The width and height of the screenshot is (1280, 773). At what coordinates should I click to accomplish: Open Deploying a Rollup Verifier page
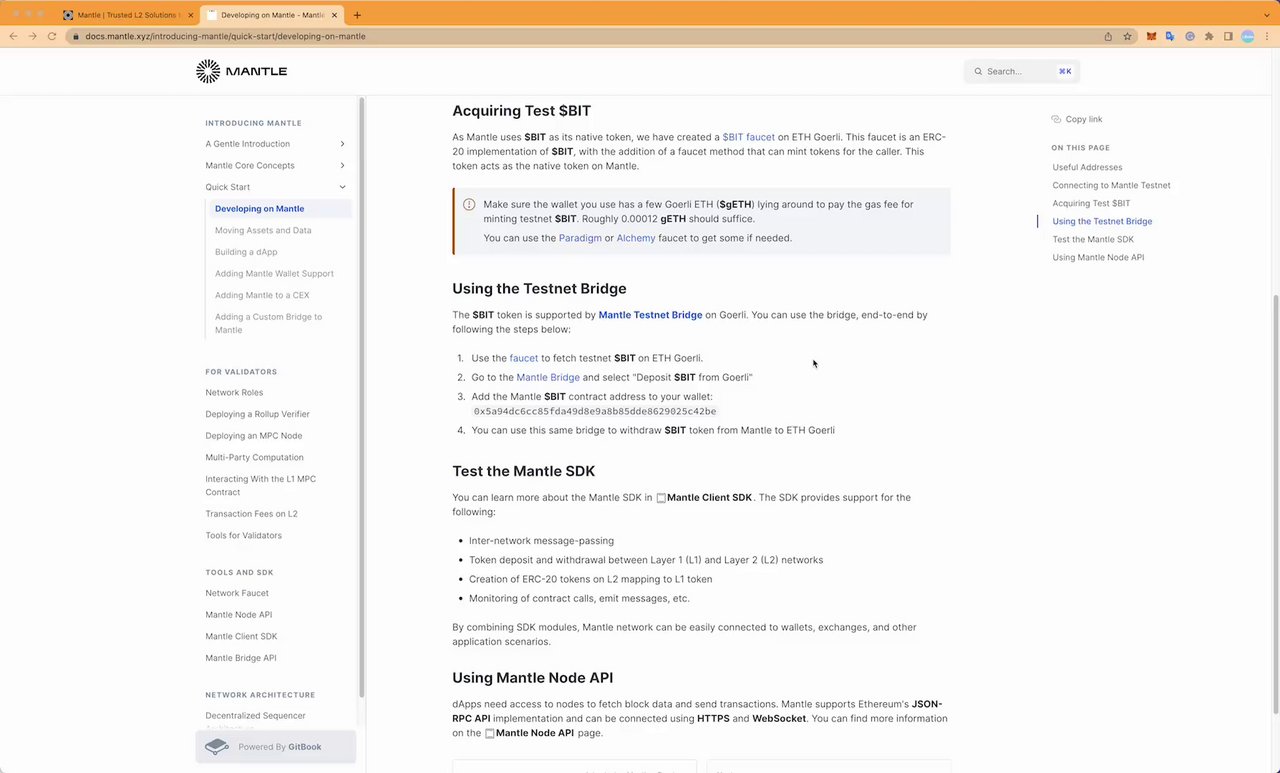tap(257, 414)
